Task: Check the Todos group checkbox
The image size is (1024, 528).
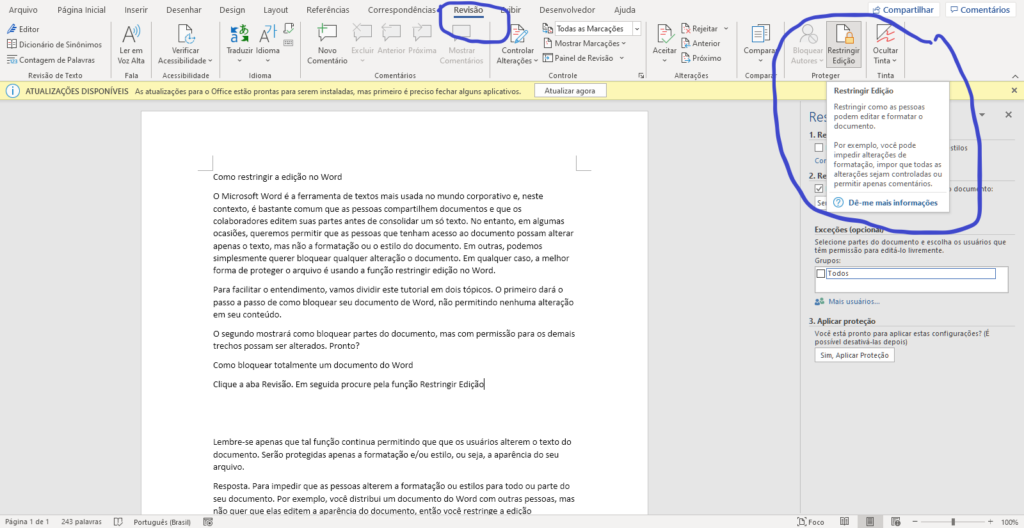Action: [821, 274]
